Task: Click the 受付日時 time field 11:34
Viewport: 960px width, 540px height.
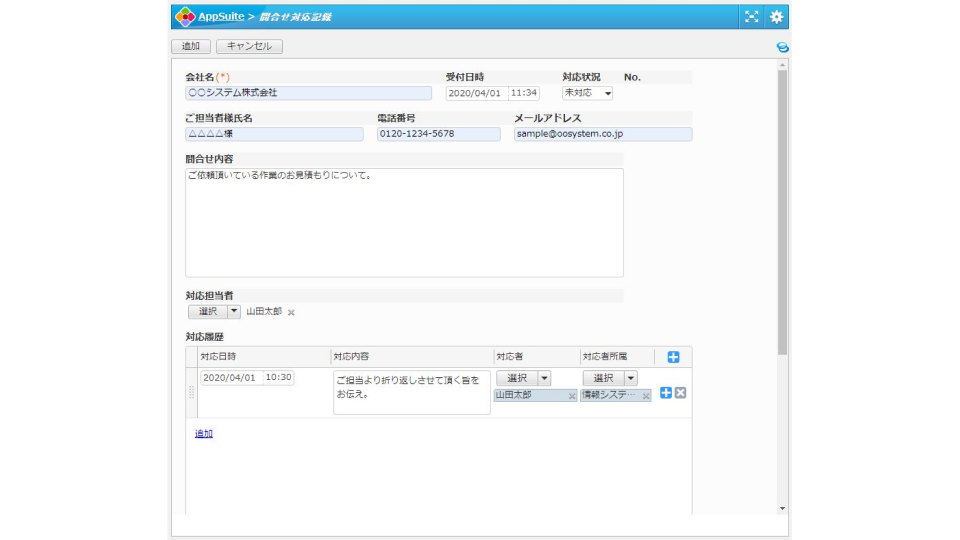Action: pyautogui.click(x=523, y=93)
